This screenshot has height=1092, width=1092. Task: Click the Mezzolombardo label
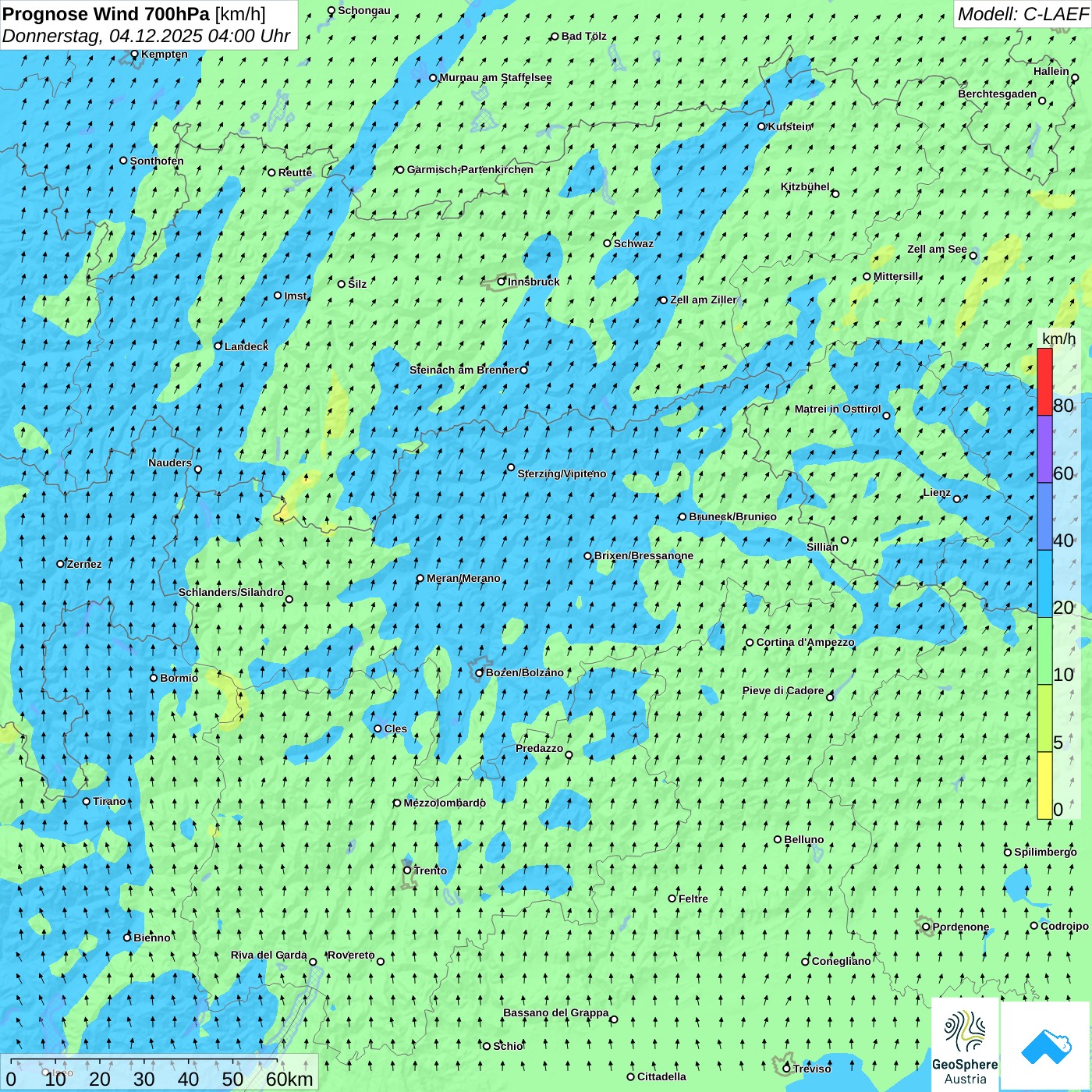tap(445, 803)
